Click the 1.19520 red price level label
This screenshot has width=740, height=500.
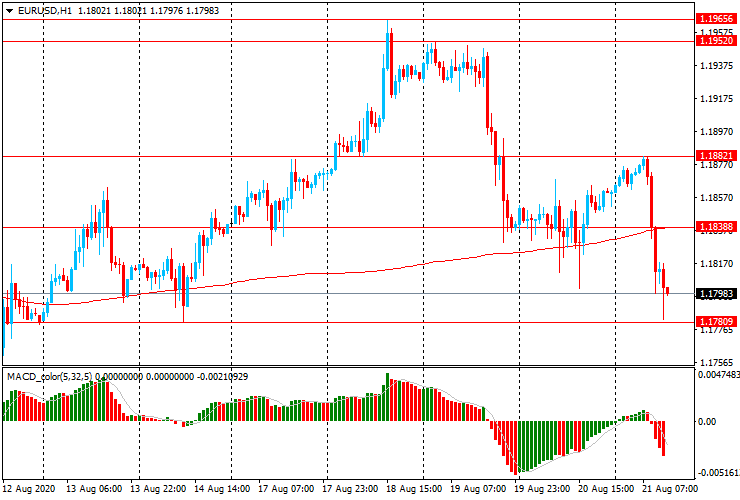(x=716, y=41)
